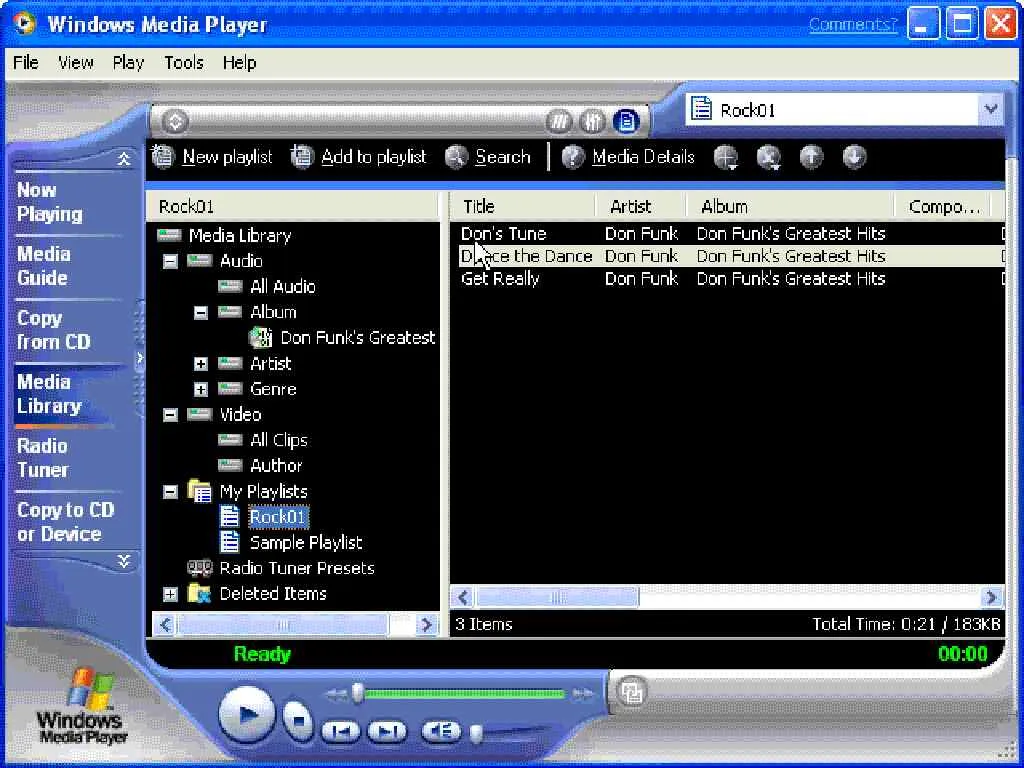The image size is (1024, 768).
Task: Open the Help menu
Action: coord(239,63)
